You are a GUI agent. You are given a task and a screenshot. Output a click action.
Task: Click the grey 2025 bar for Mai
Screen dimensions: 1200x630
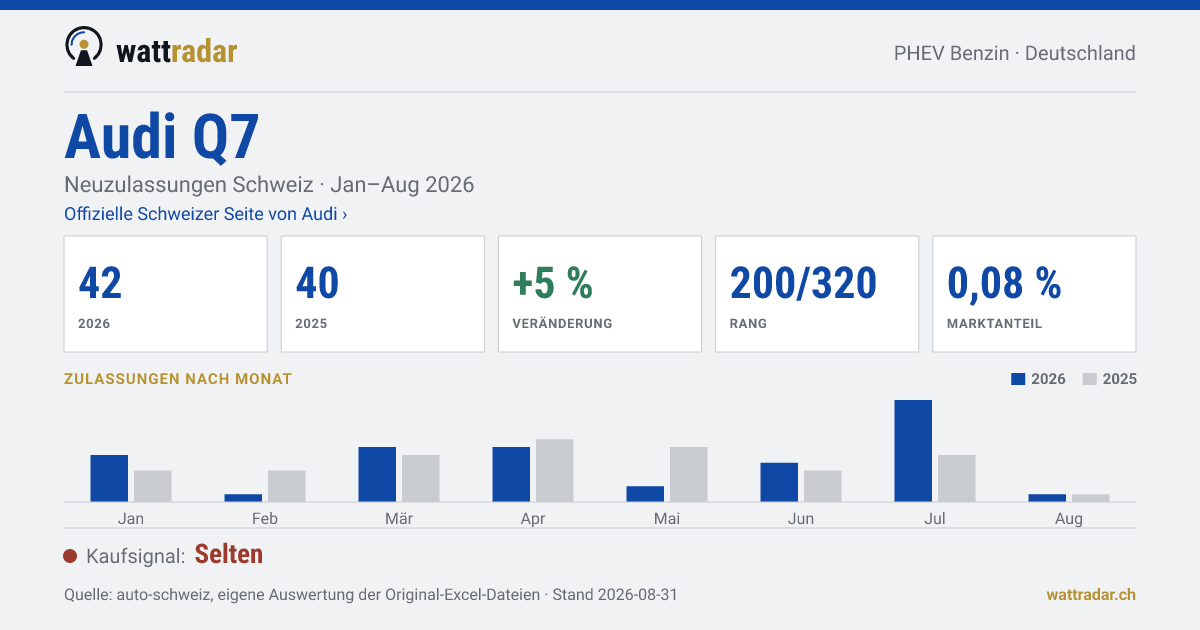pos(689,474)
